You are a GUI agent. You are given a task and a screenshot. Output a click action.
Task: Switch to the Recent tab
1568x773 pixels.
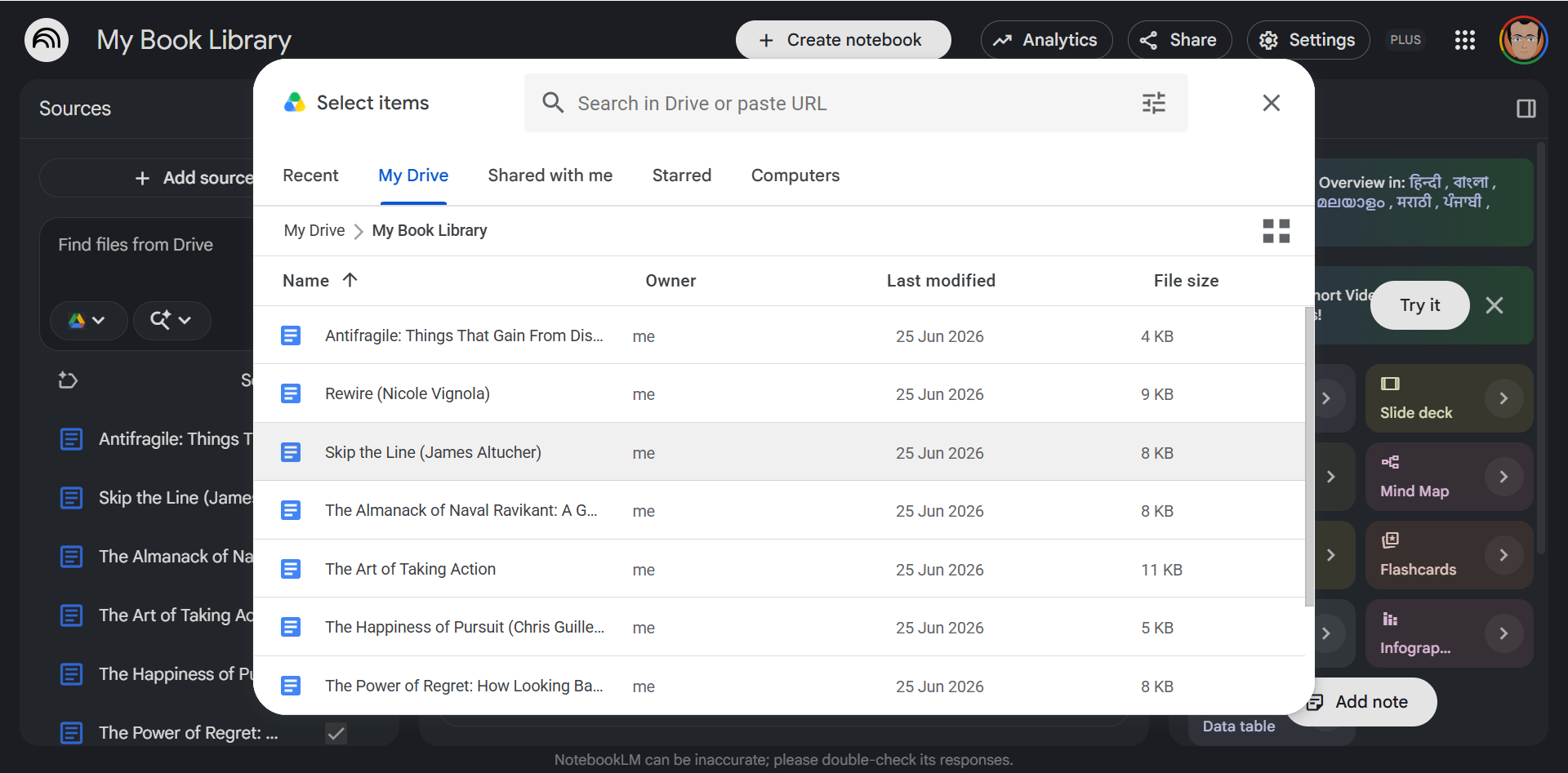click(310, 175)
